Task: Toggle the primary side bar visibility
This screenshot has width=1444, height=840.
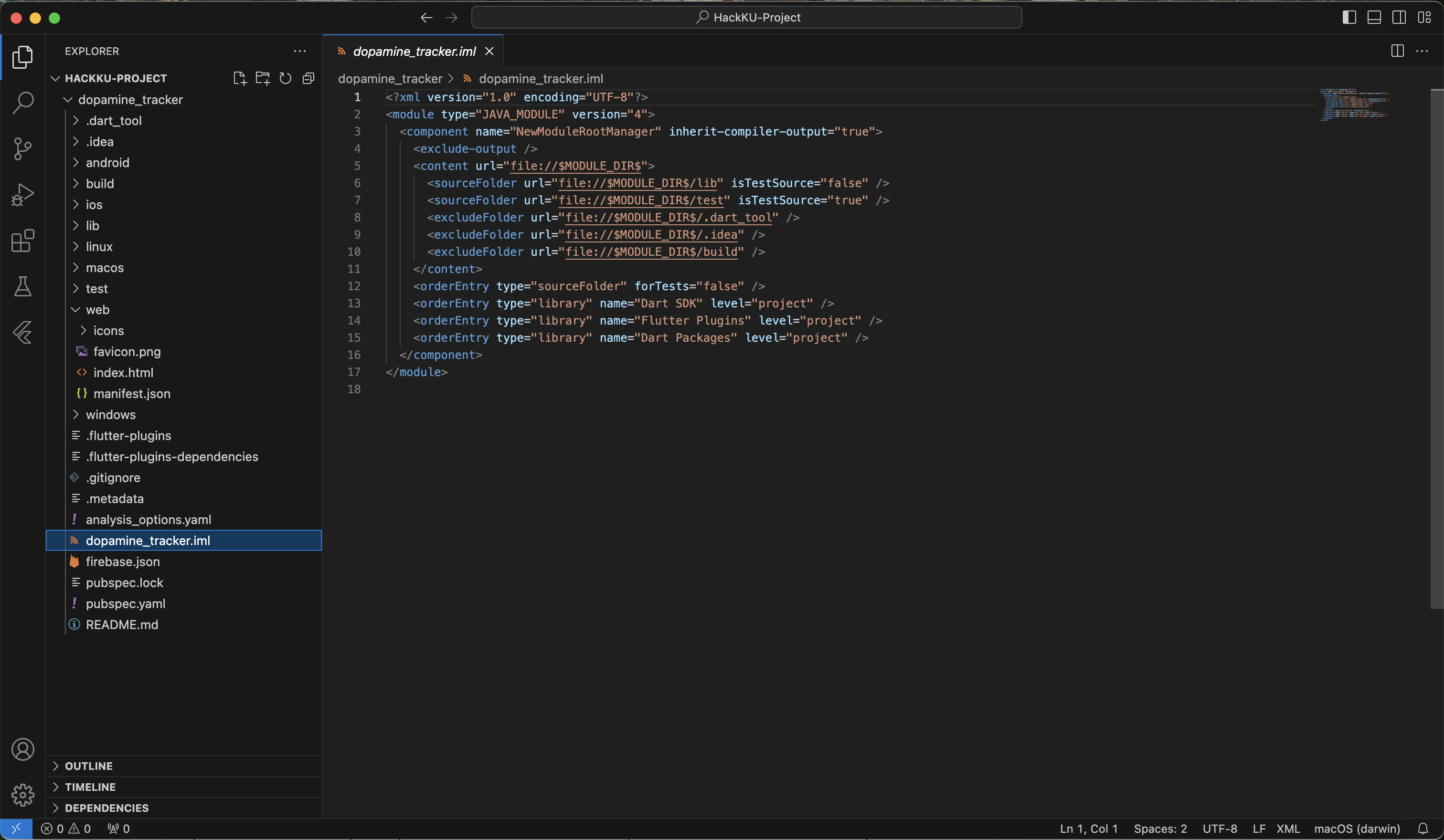Action: 1349,17
